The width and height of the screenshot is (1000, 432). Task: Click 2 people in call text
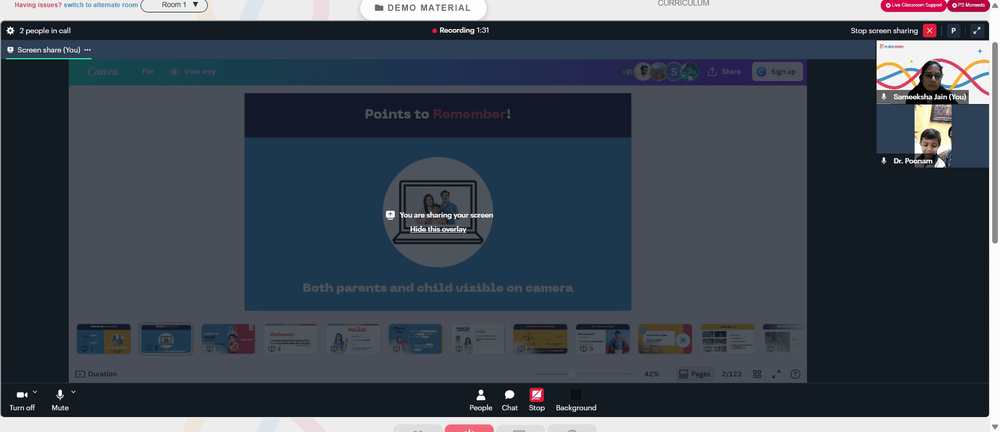pyautogui.click(x=45, y=31)
